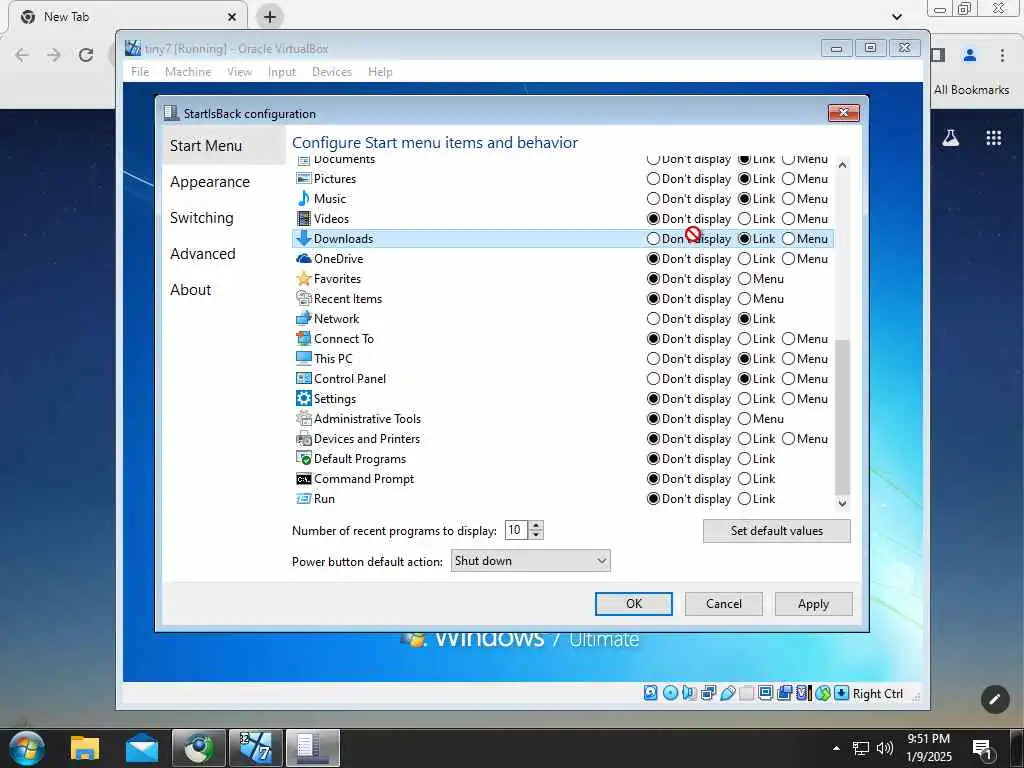Click the This PC monitor icon
1024x768 pixels.
304,359
